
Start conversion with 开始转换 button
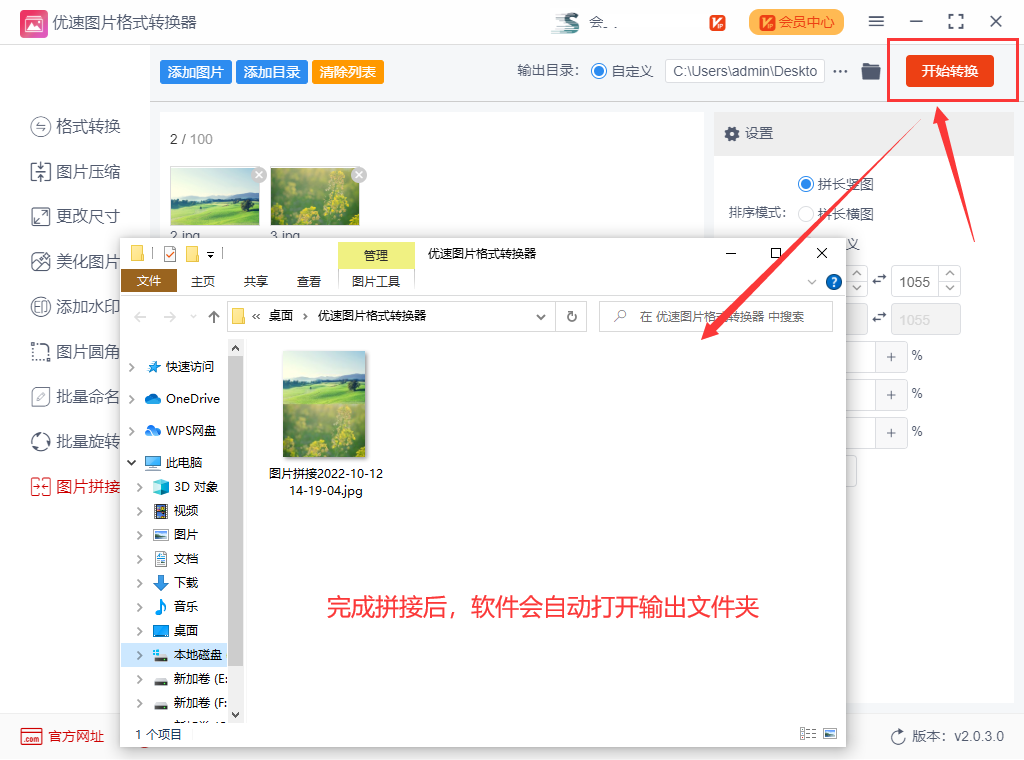coord(949,71)
